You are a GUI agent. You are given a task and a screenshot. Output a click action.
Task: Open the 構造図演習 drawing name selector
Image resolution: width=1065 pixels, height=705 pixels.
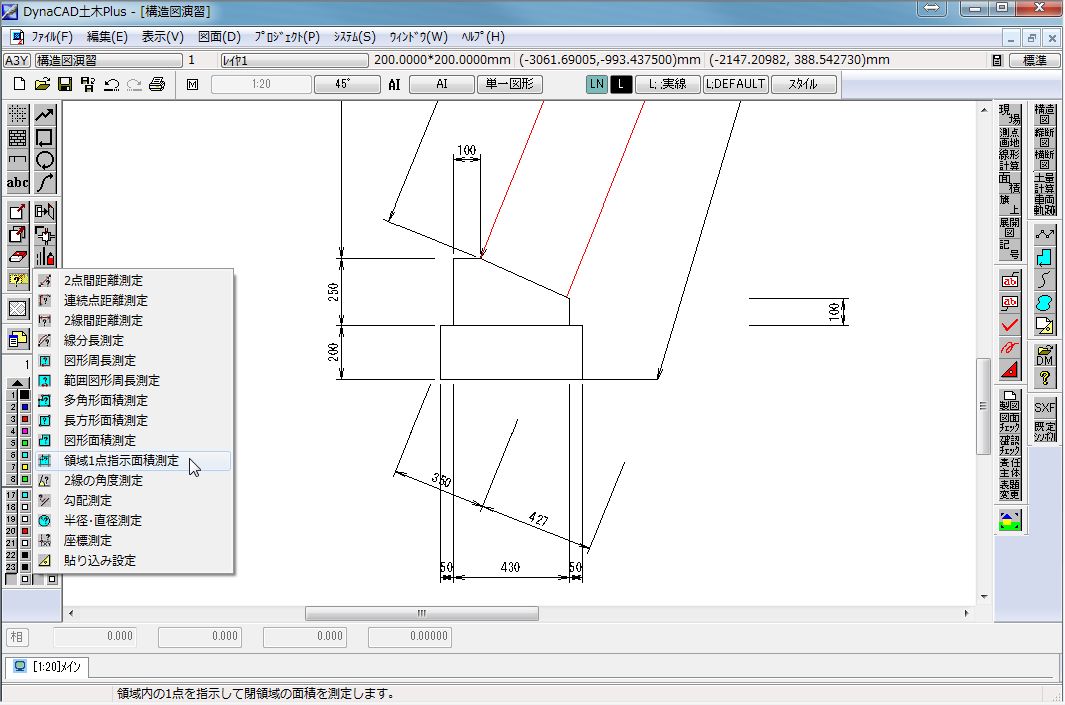tap(109, 60)
